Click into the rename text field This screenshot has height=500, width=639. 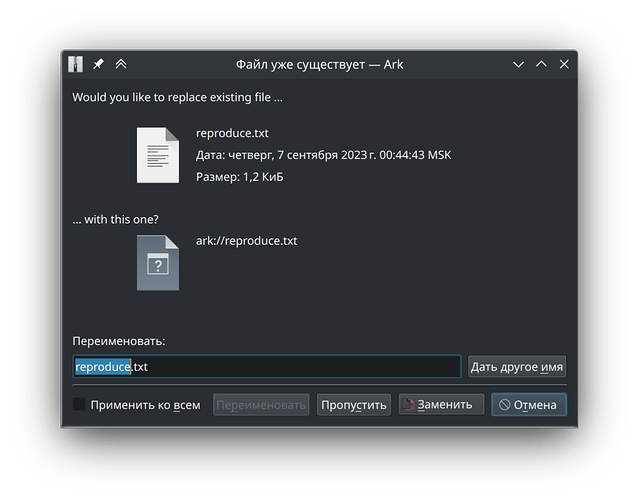pos(267,366)
